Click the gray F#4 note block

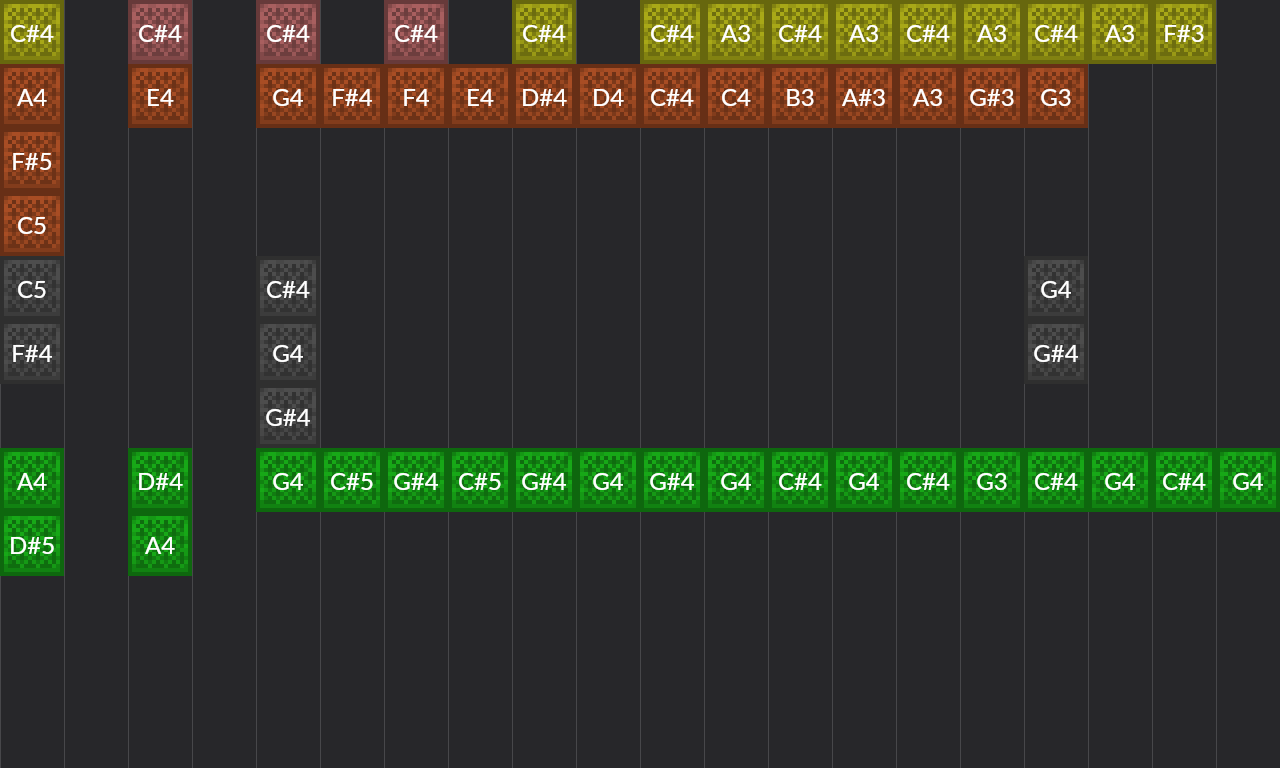pos(32,353)
